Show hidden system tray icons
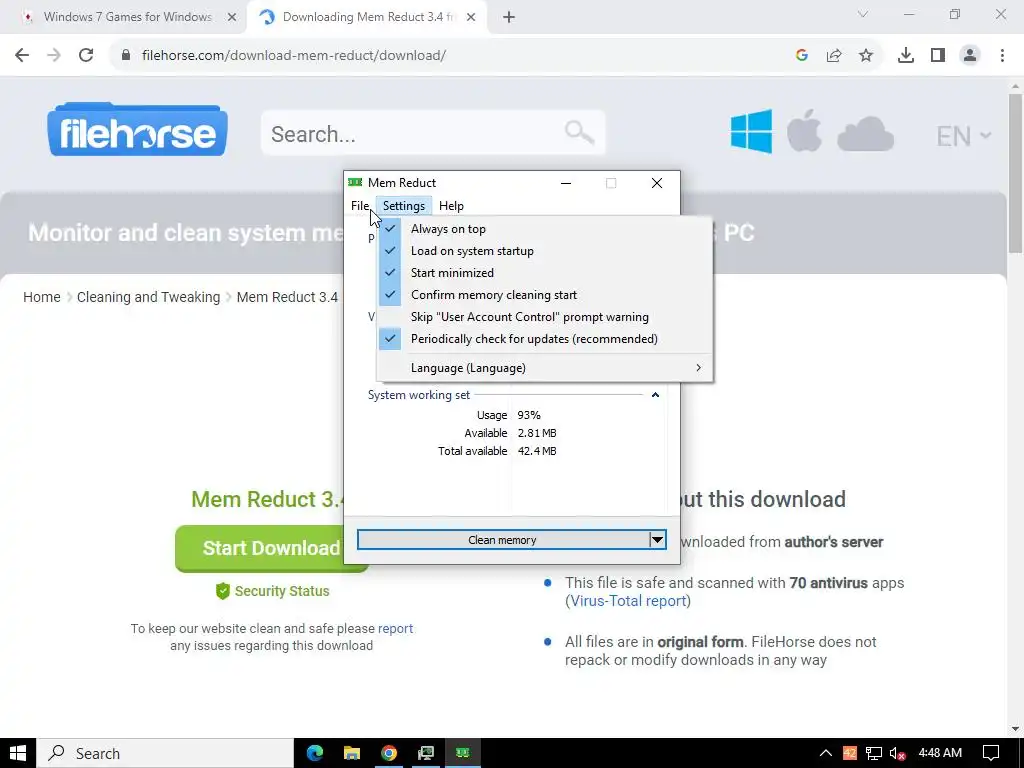This screenshot has height=768, width=1024. pyautogui.click(x=825, y=753)
